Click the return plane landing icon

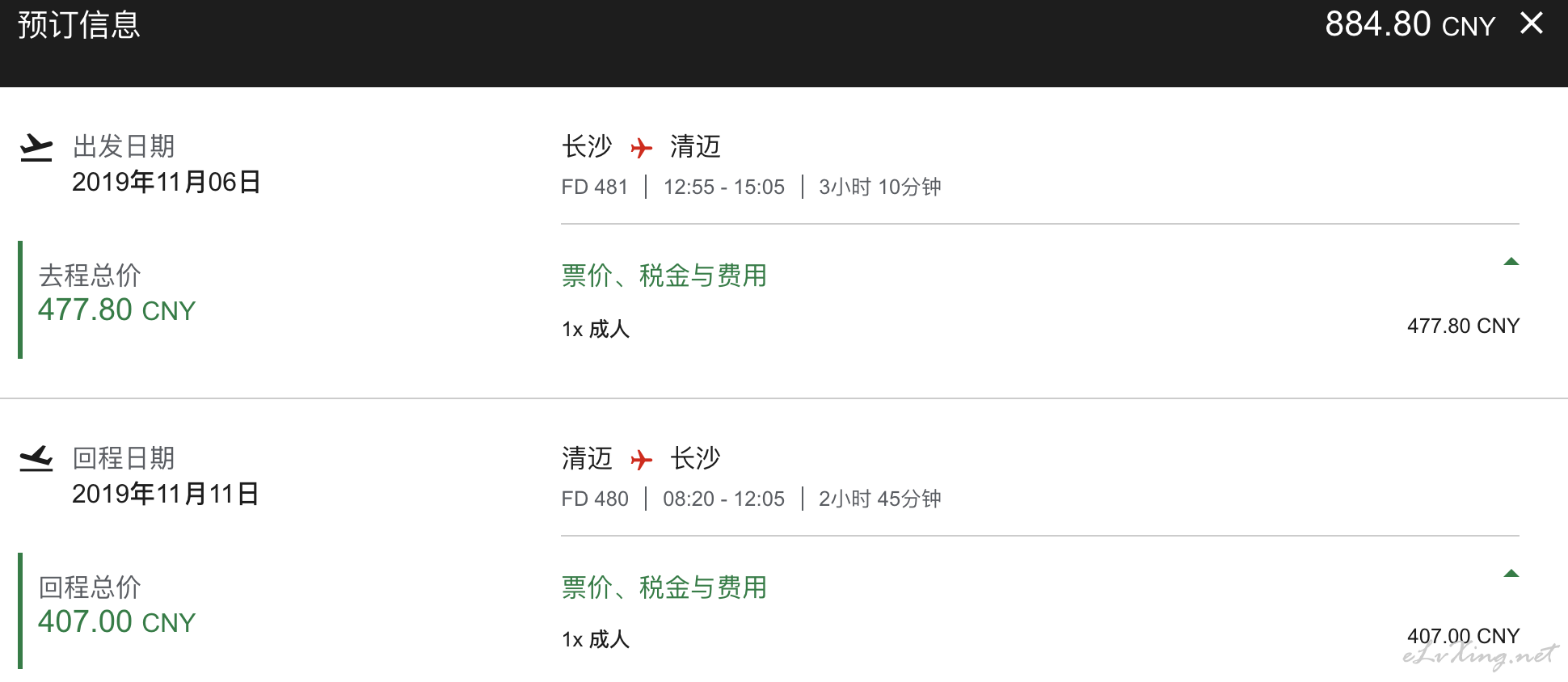pos(36,458)
